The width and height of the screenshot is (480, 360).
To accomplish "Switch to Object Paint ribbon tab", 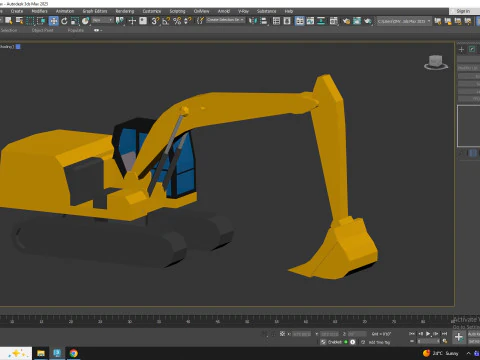I will coord(42,30).
